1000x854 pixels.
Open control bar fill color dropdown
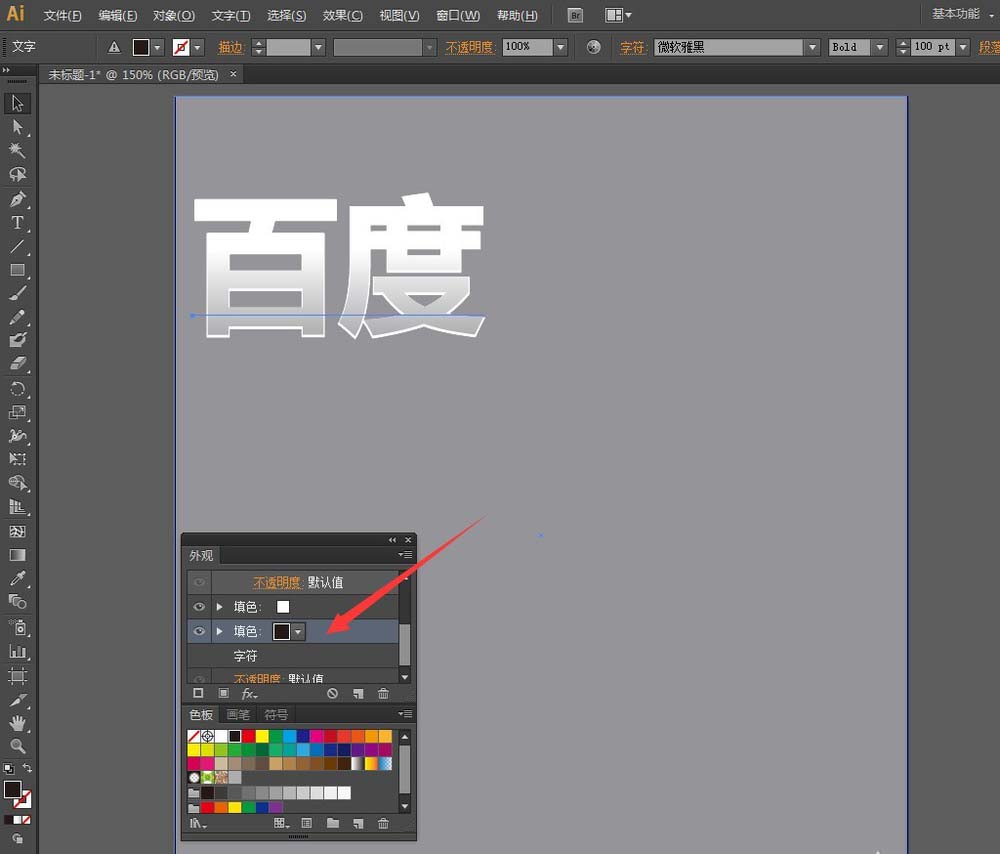(158, 47)
